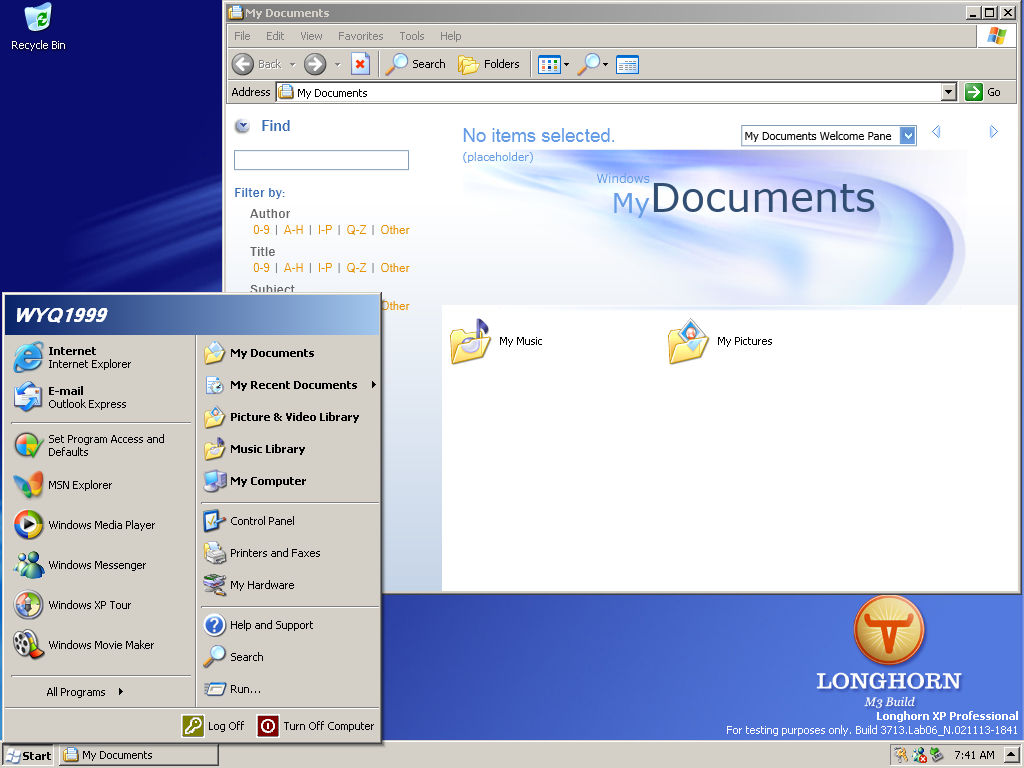Click the Search toolbar button

(x=416, y=64)
